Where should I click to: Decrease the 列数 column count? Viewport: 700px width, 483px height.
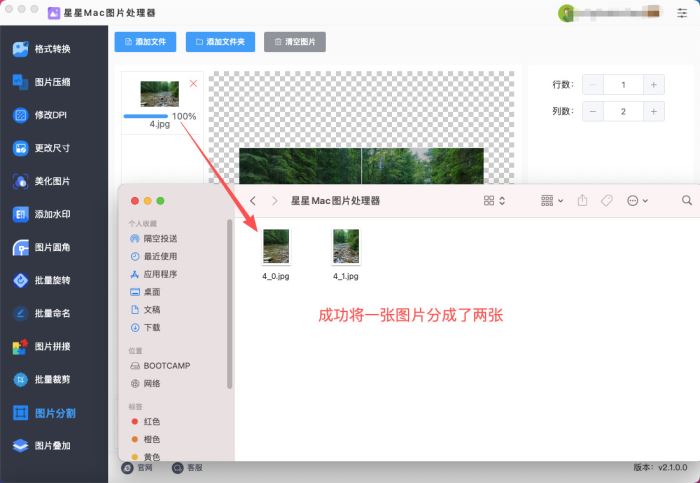(x=593, y=111)
